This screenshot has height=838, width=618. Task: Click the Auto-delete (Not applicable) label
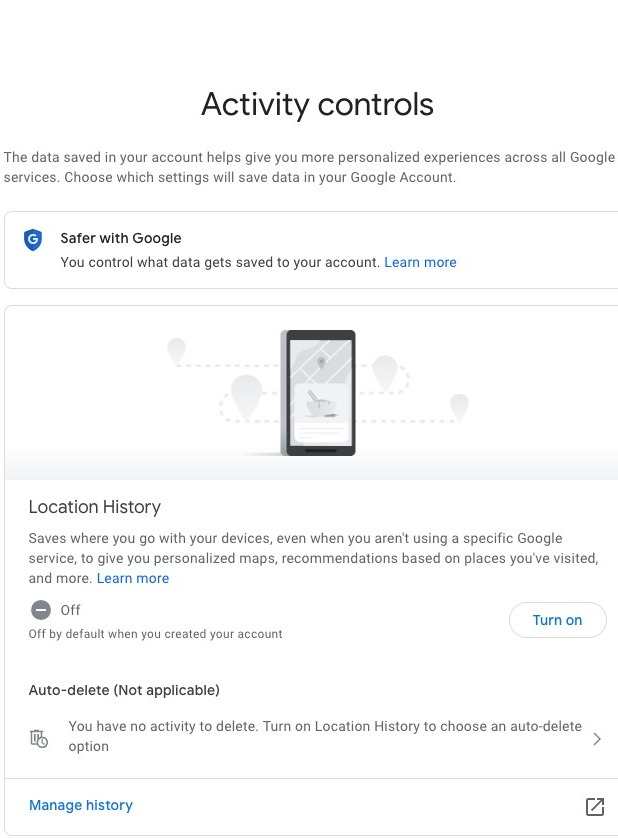click(124, 690)
